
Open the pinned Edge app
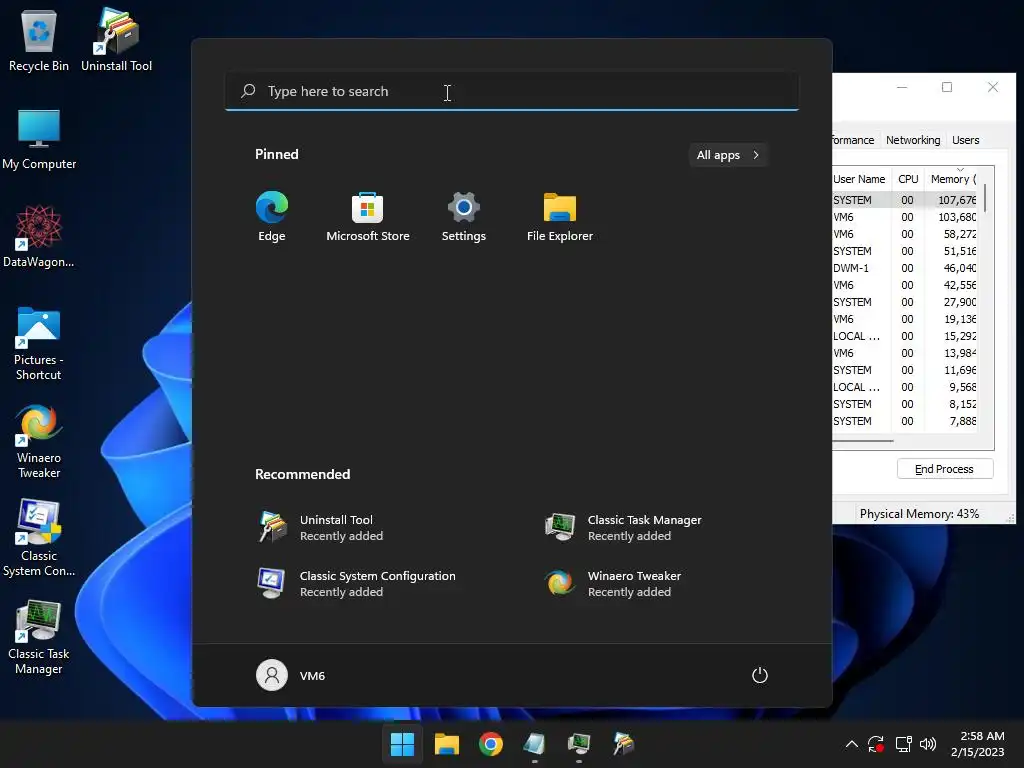coord(272,217)
